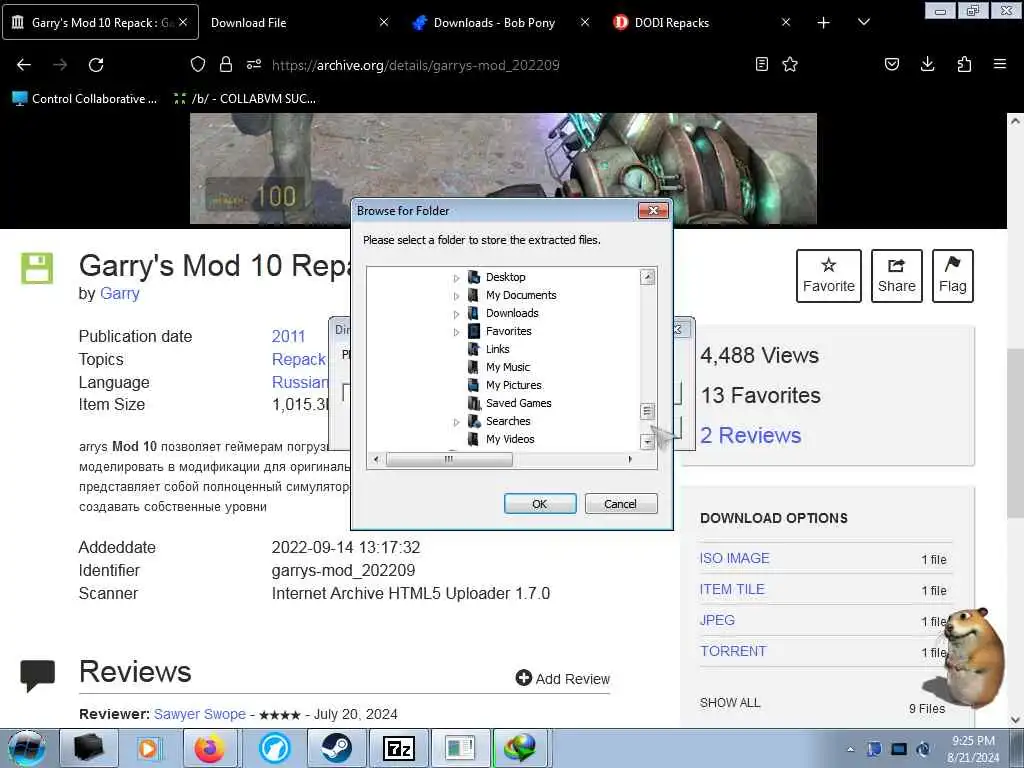
Task: Open the ISO IMAGE download option
Action: tap(734, 558)
